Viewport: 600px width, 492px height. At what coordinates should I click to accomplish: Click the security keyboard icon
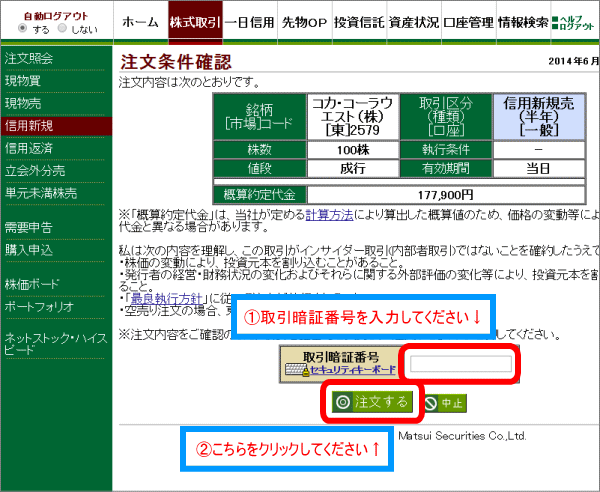coord(297,370)
